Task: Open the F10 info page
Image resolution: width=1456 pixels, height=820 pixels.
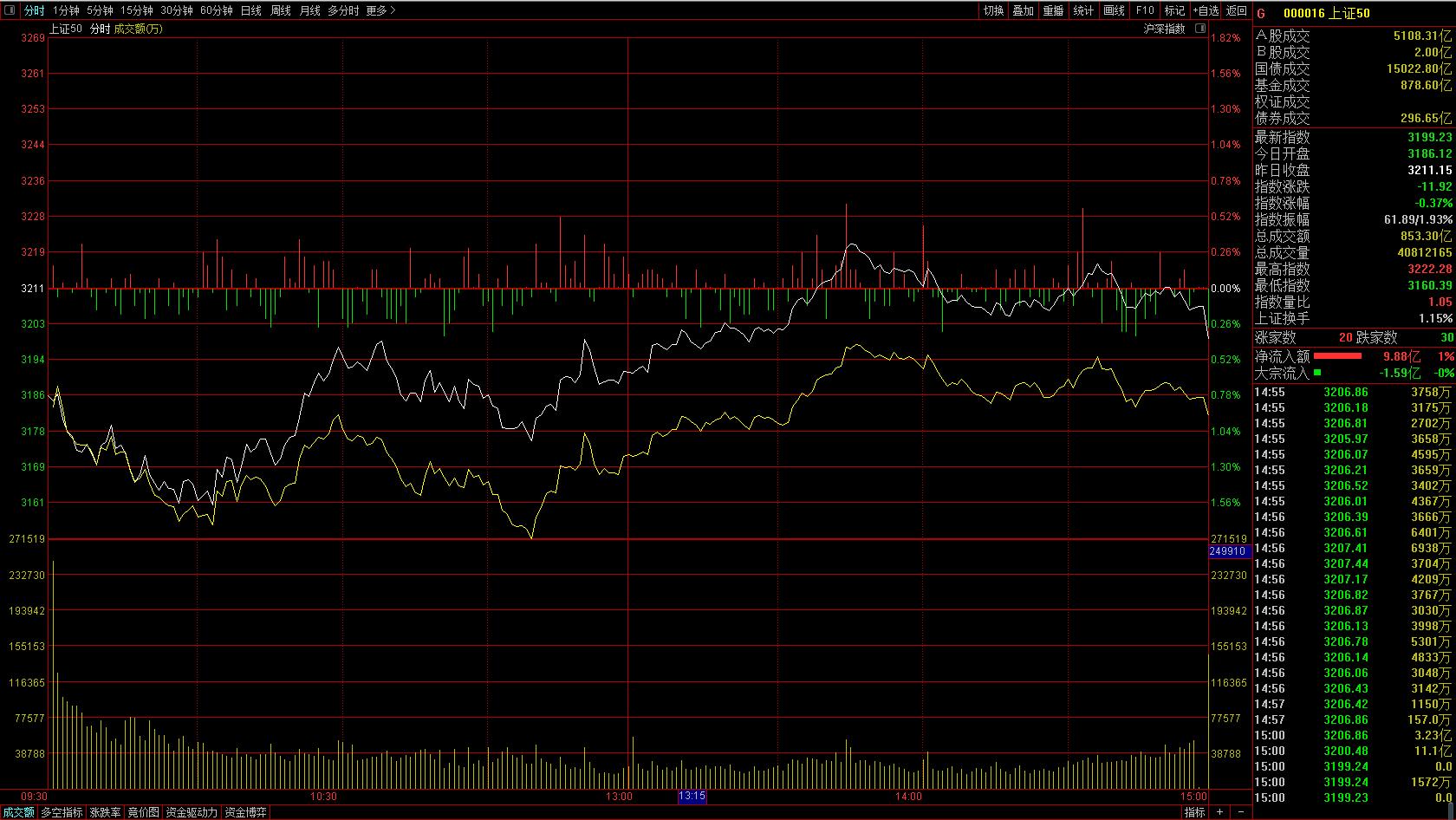Action: [x=1145, y=10]
